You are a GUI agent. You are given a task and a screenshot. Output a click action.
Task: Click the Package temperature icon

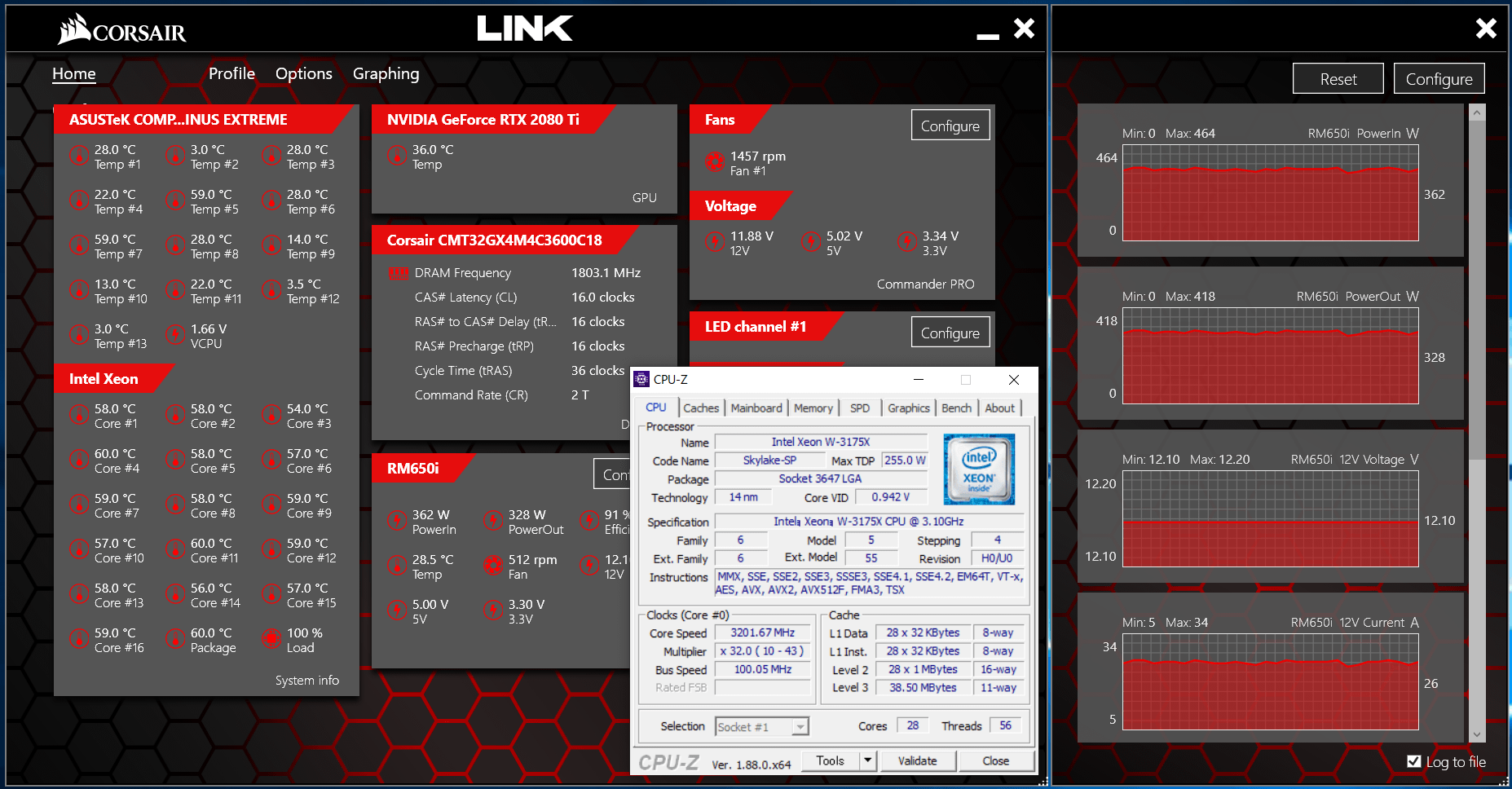[x=175, y=638]
